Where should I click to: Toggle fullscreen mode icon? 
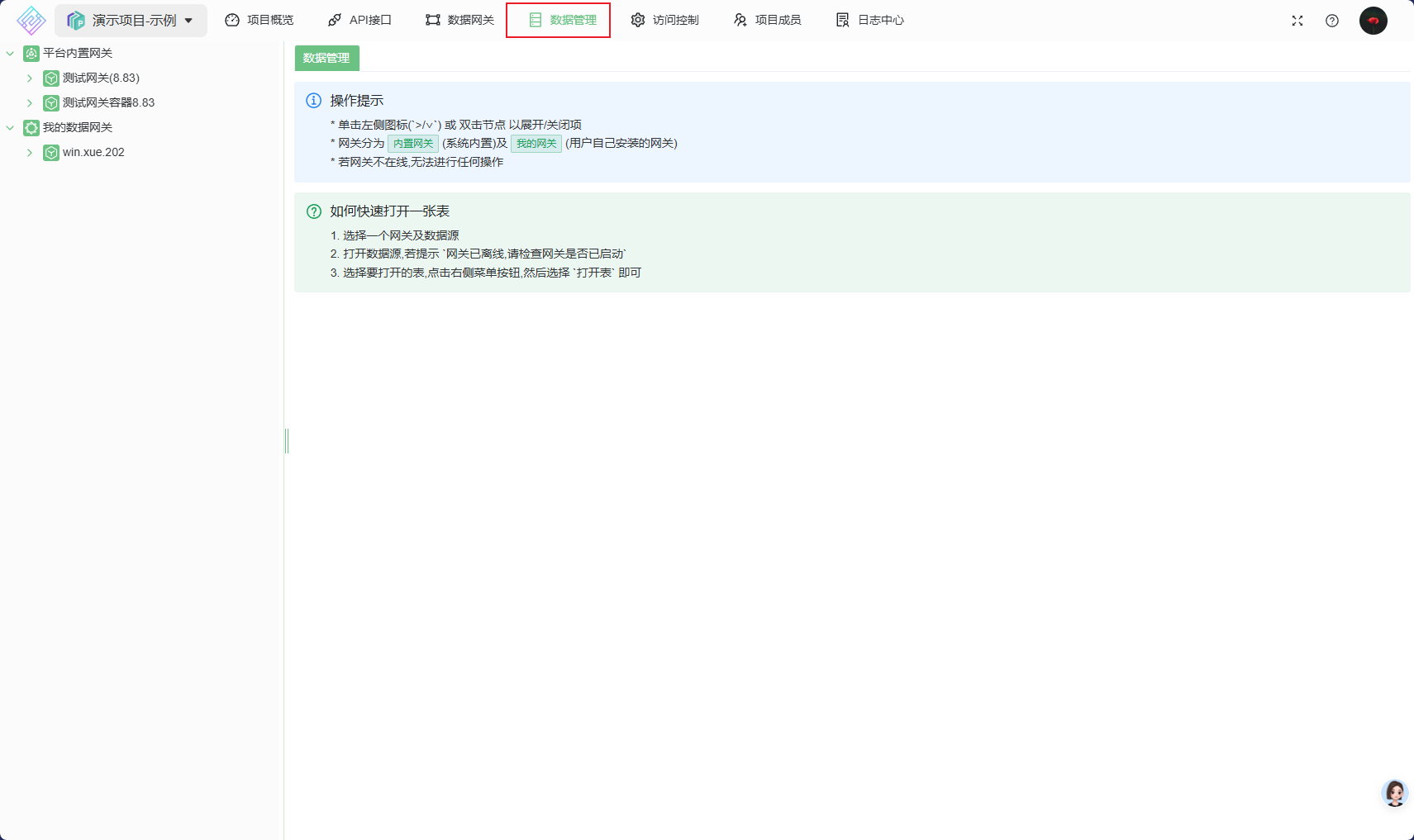click(1297, 21)
